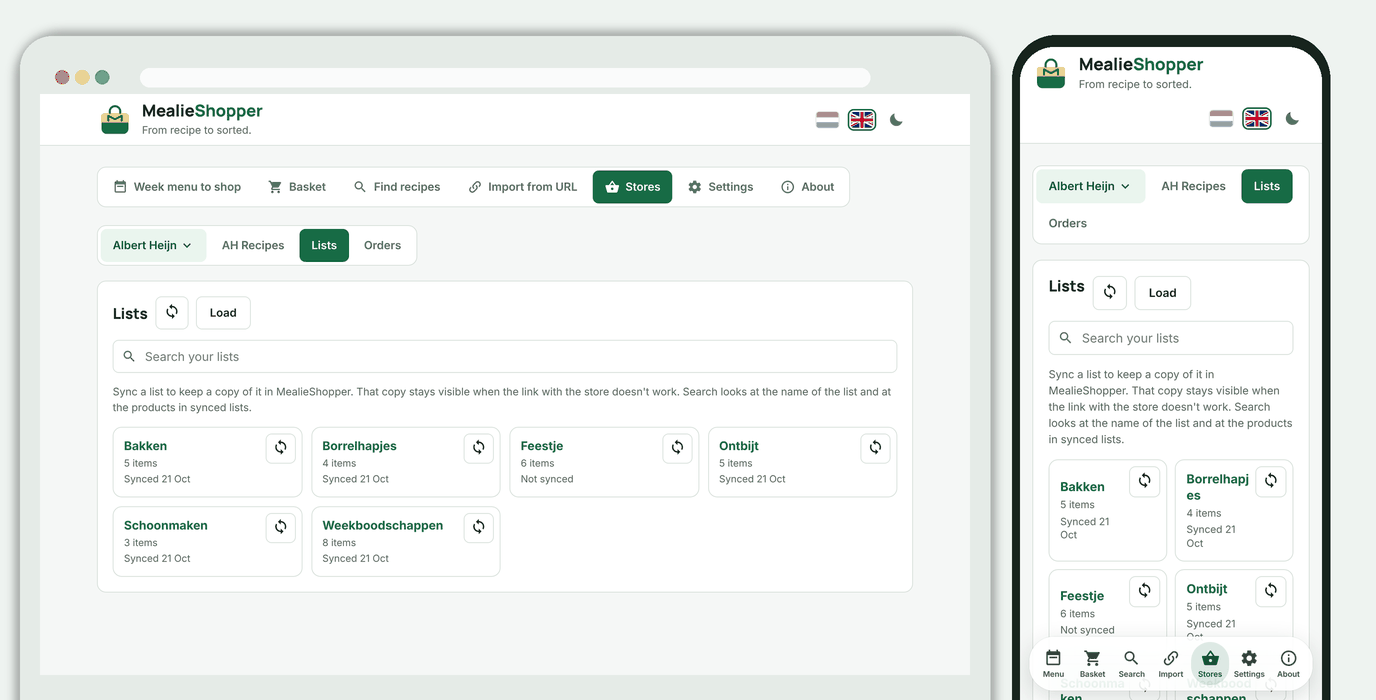Click the 'Not synced' status on desktop Feestje card
Screen dimensions: 1376x700
click(547, 479)
